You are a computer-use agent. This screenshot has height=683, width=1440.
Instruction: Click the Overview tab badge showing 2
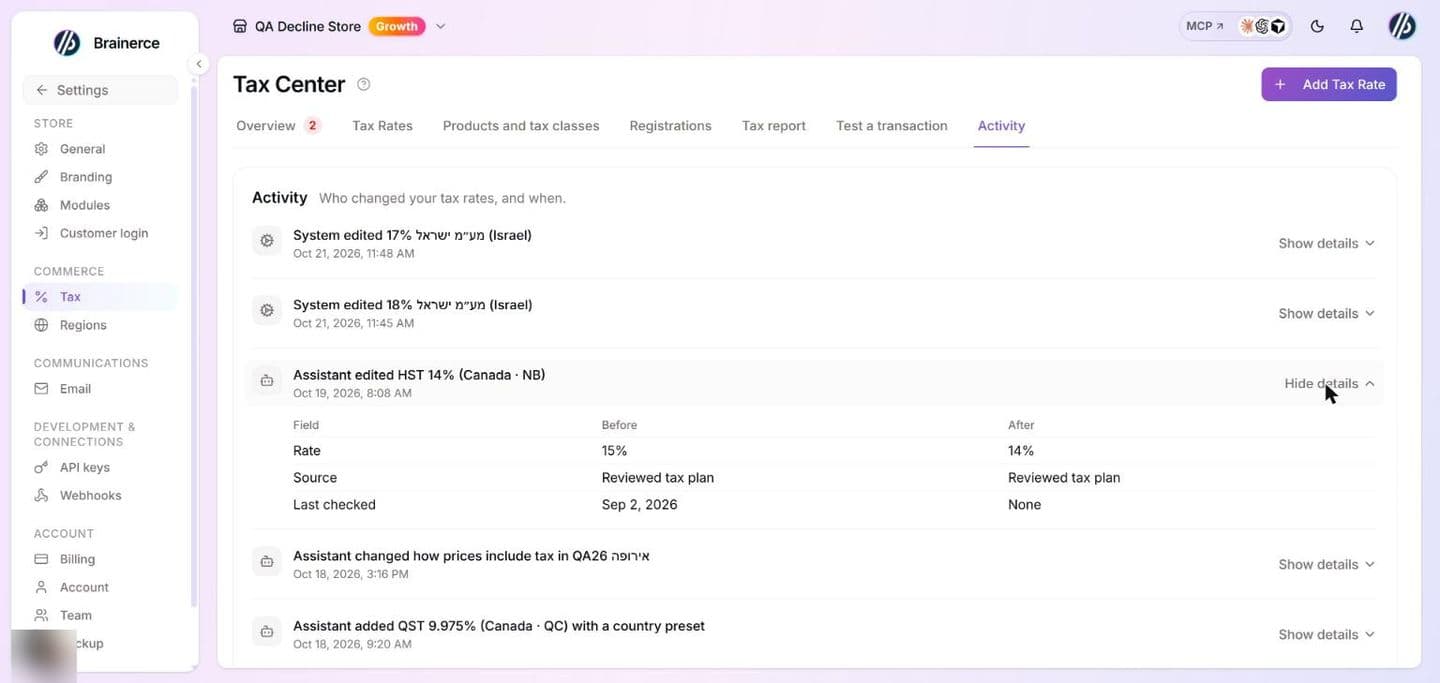(313, 126)
